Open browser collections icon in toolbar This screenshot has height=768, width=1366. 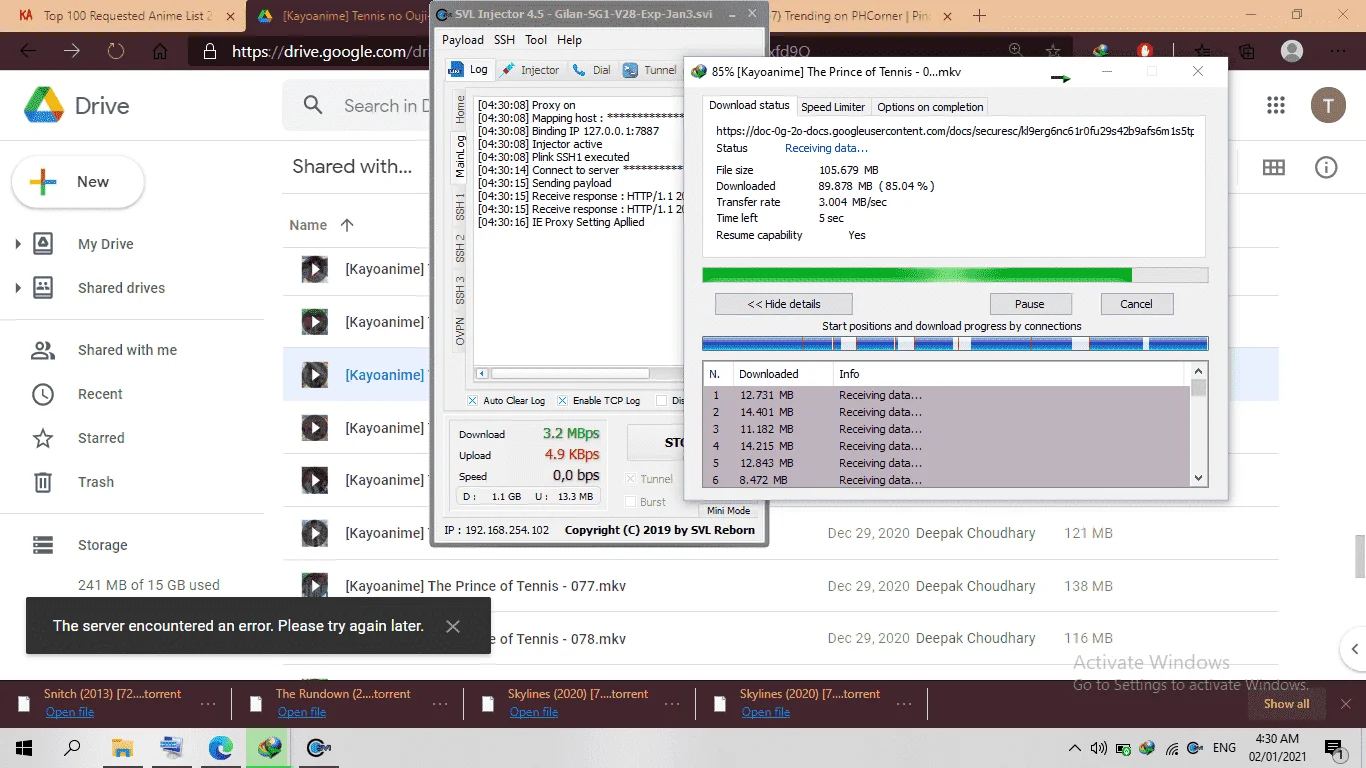click(1247, 51)
